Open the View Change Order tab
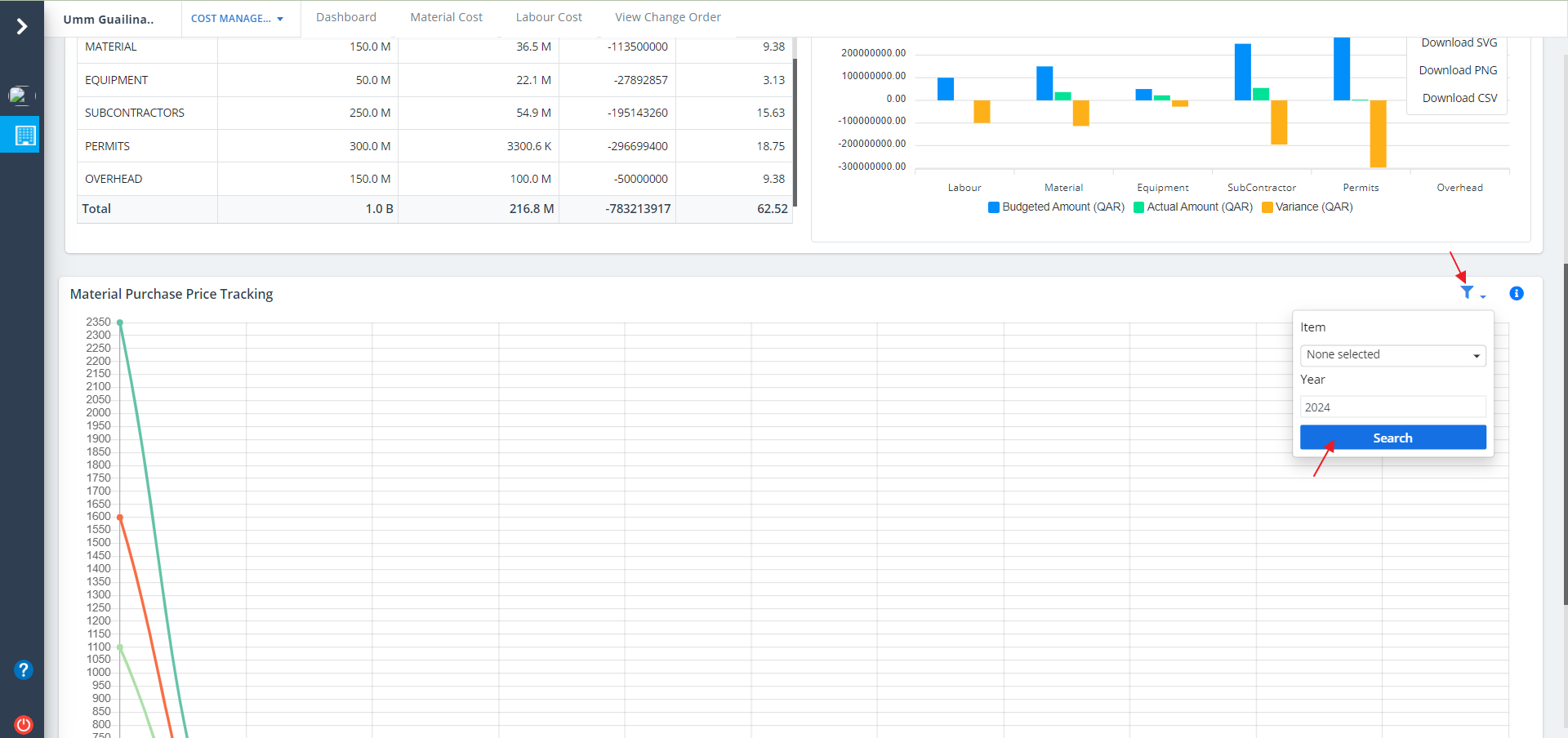Image resolution: width=1568 pixels, height=738 pixels. (667, 17)
